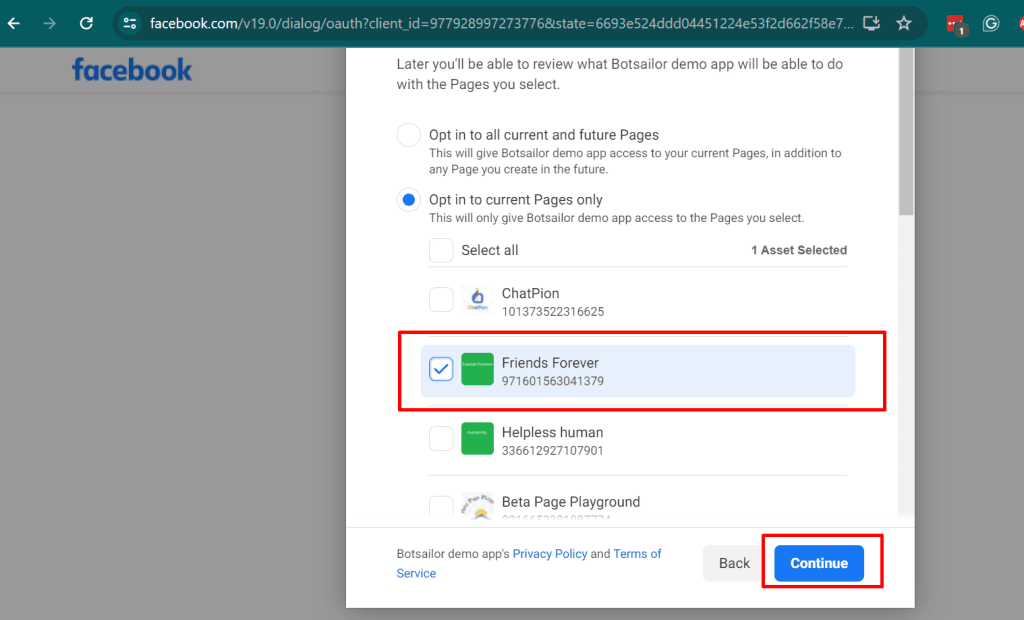Open the Privacy Policy link
1024x620 pixels.
click(x=549, y=554)
